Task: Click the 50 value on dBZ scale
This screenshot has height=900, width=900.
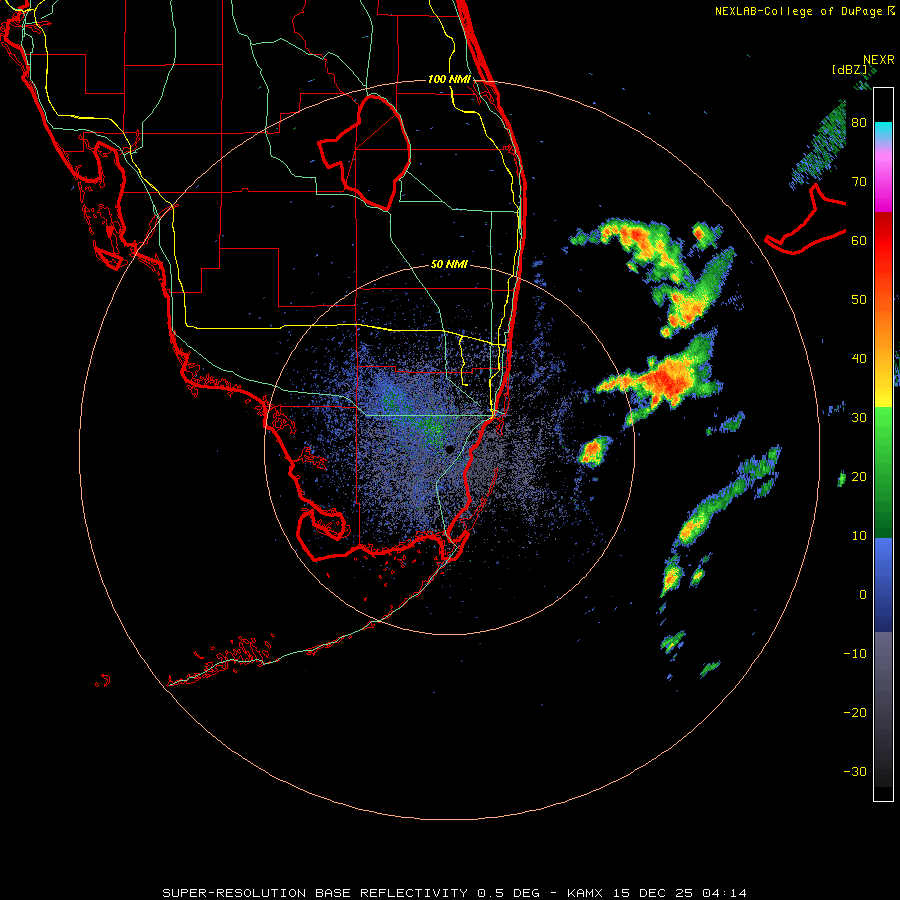Action: pos(859,300)
